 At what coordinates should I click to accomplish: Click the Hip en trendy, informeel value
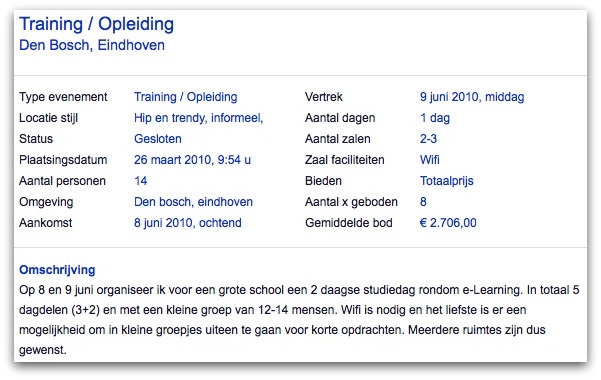pyautogui.click(x=199, y=118)
